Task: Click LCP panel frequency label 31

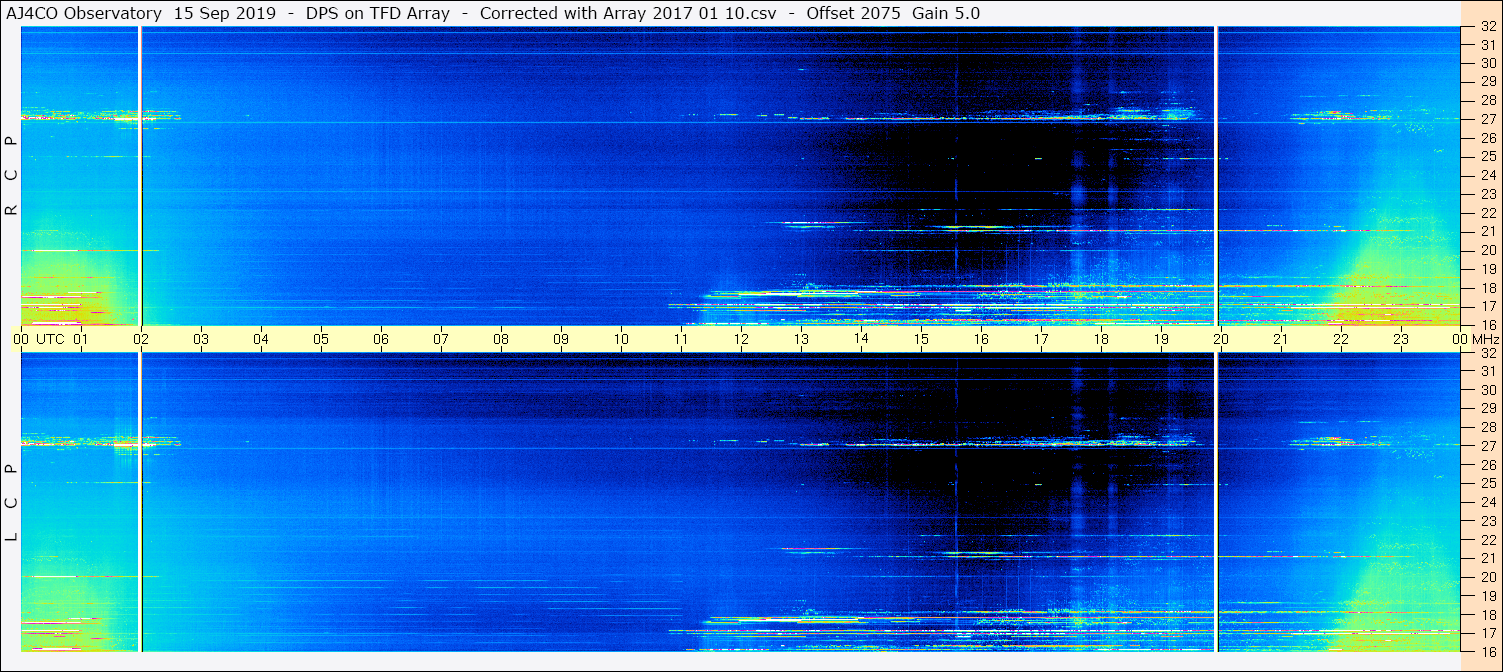Action: (1487, 371)
